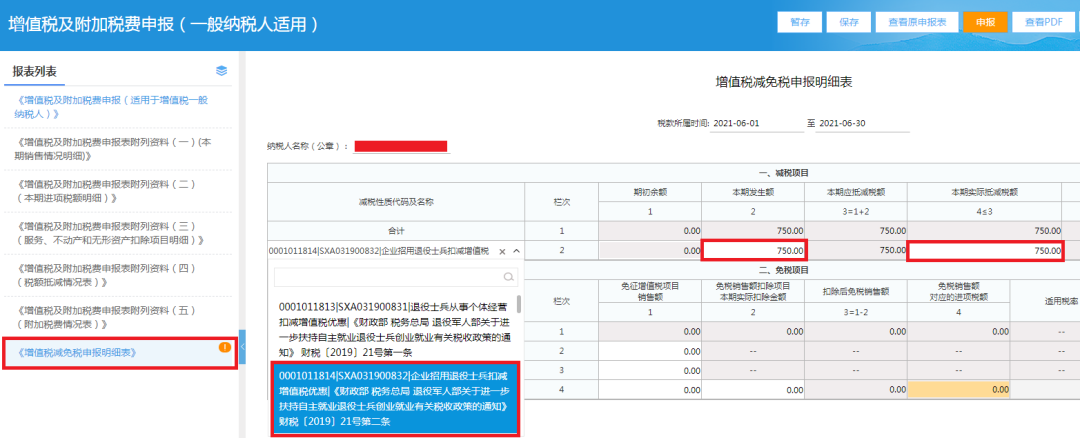The height and width of the screenshot is (438, 1080).
Task: Open 附列资料（二）本期进项税额明细
Action: pyautogui.click(x=118, y=191)
